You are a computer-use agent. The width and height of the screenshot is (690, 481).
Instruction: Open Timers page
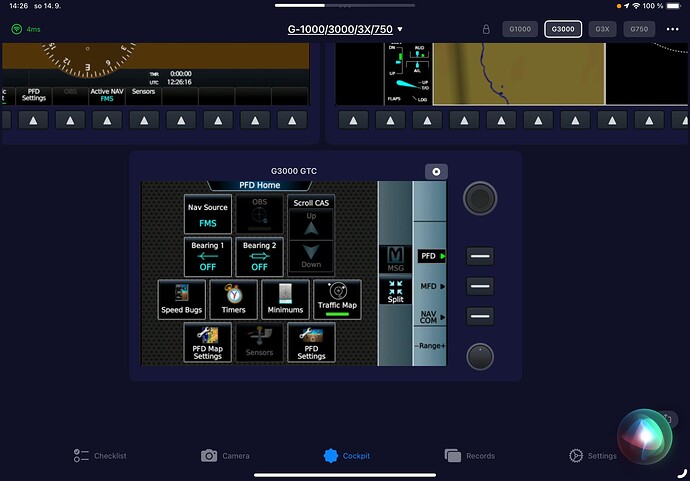point(233,300)
